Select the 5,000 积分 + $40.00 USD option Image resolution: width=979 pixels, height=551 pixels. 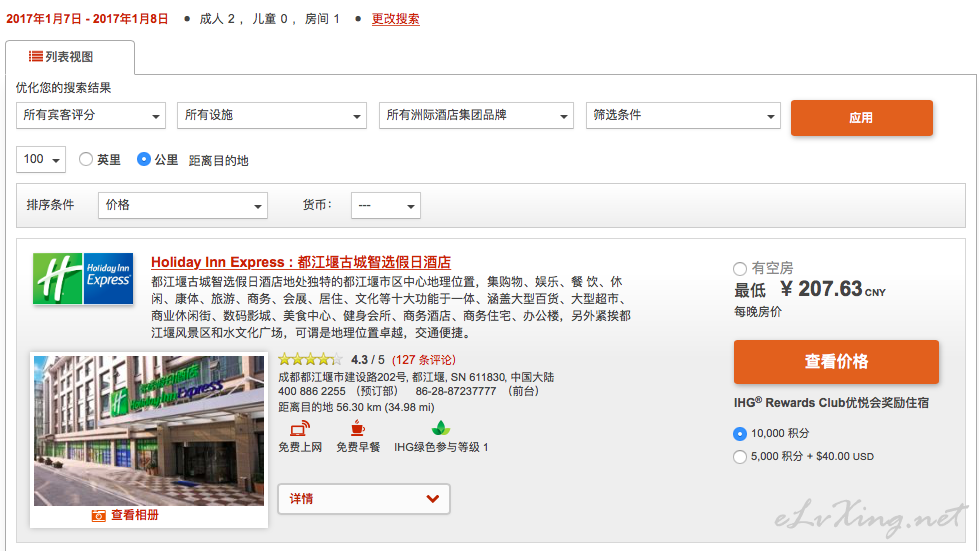[x=740, y=457]
